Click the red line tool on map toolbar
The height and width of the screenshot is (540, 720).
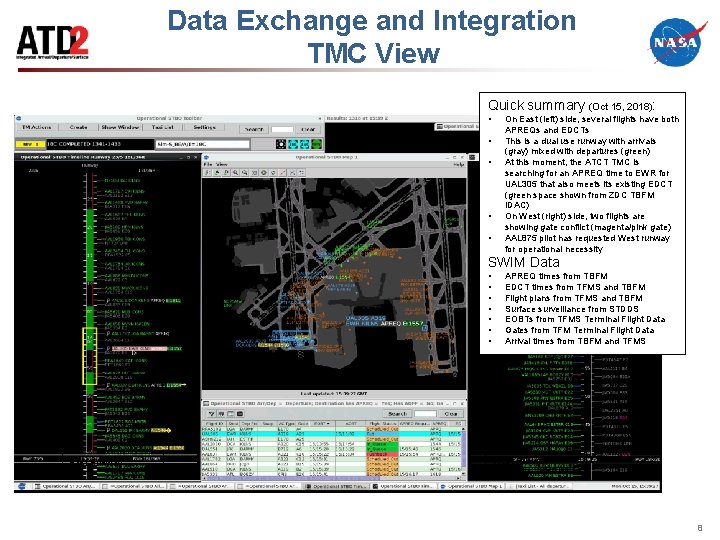point(282,173)
